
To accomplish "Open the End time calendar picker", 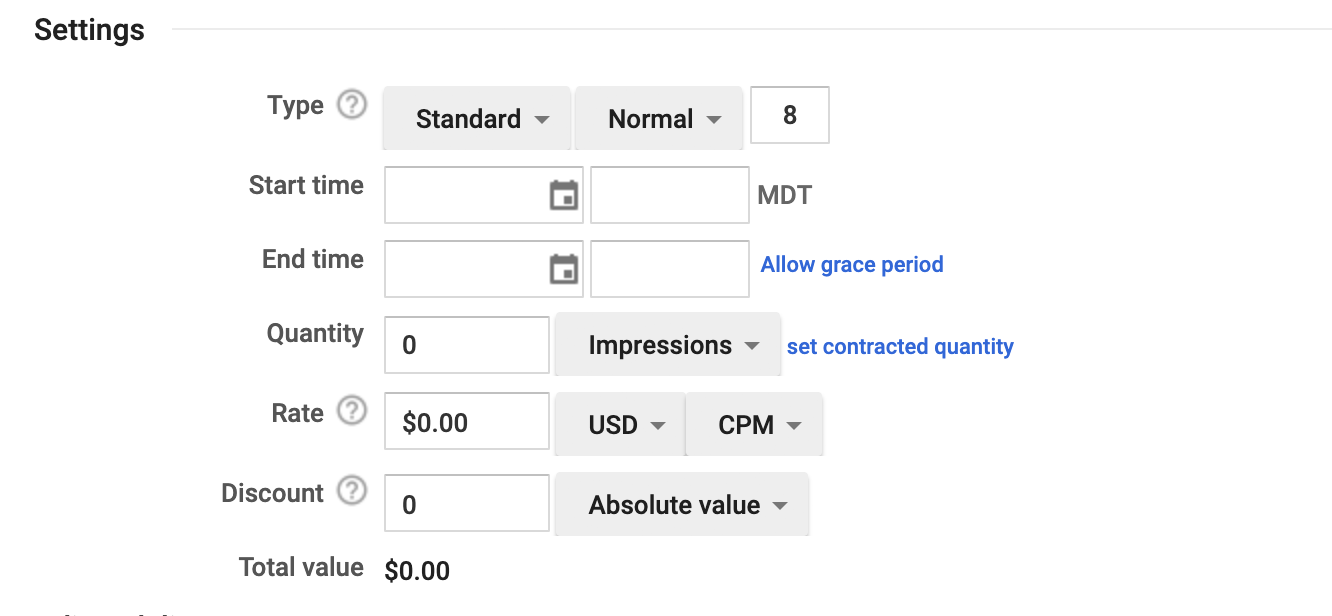I will 565,268.
